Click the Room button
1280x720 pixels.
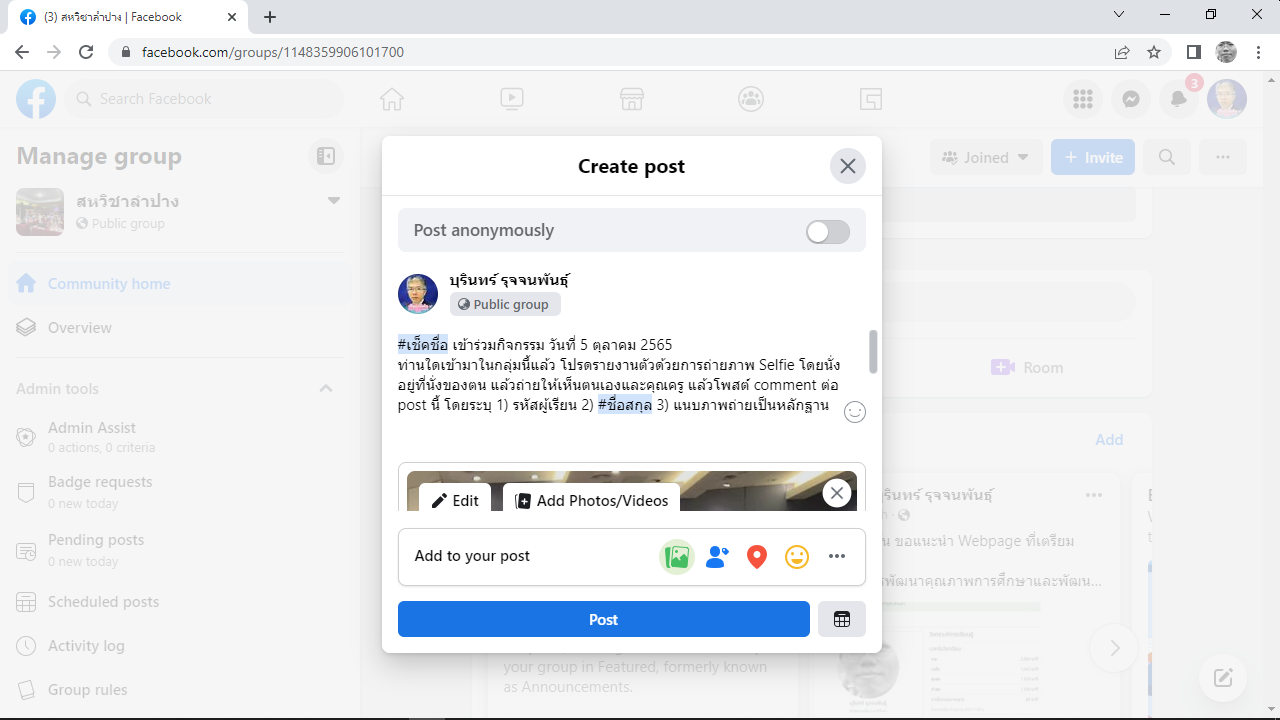[x=1029, y=368]
